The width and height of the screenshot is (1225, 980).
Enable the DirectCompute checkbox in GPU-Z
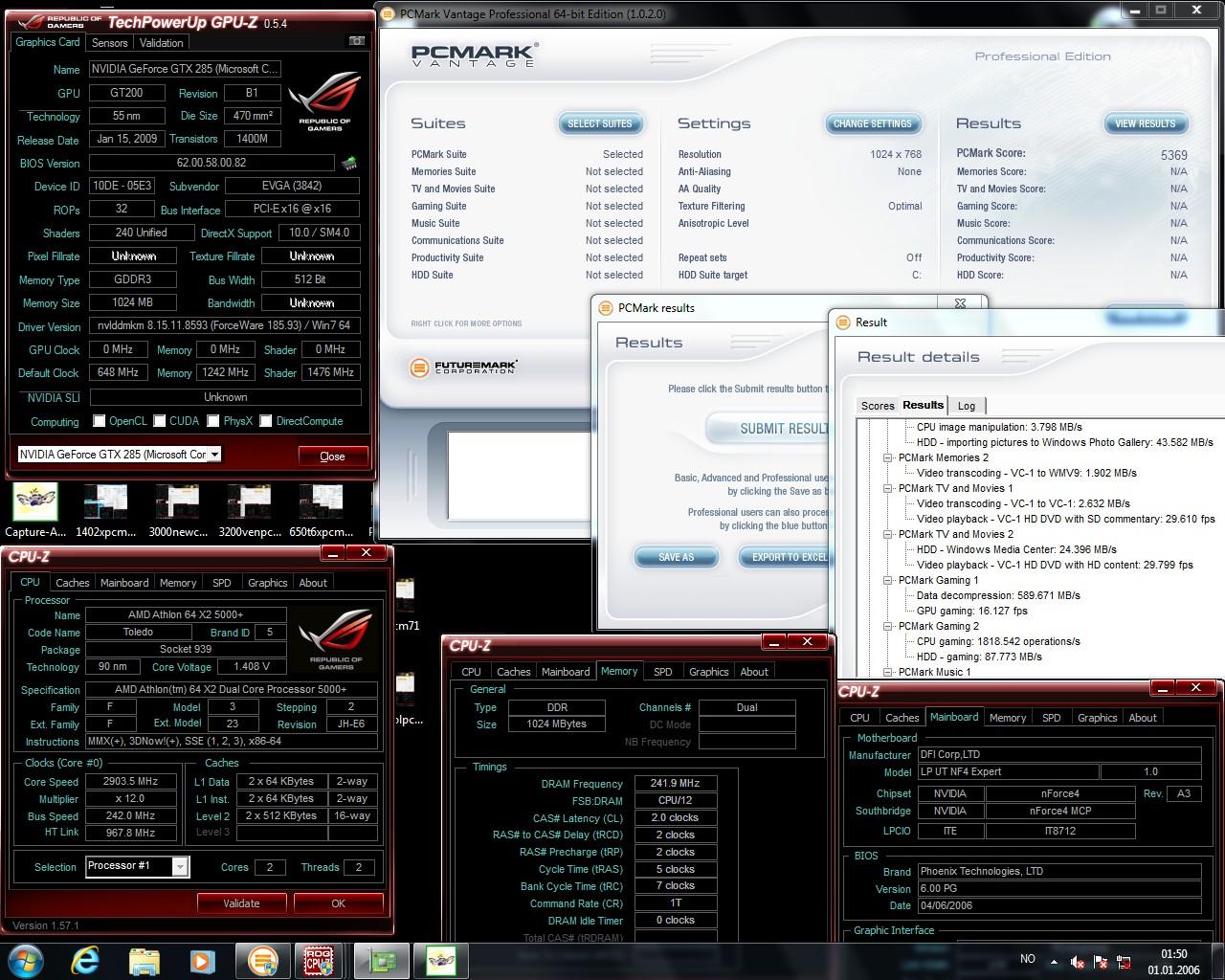(x=266, y=421)
